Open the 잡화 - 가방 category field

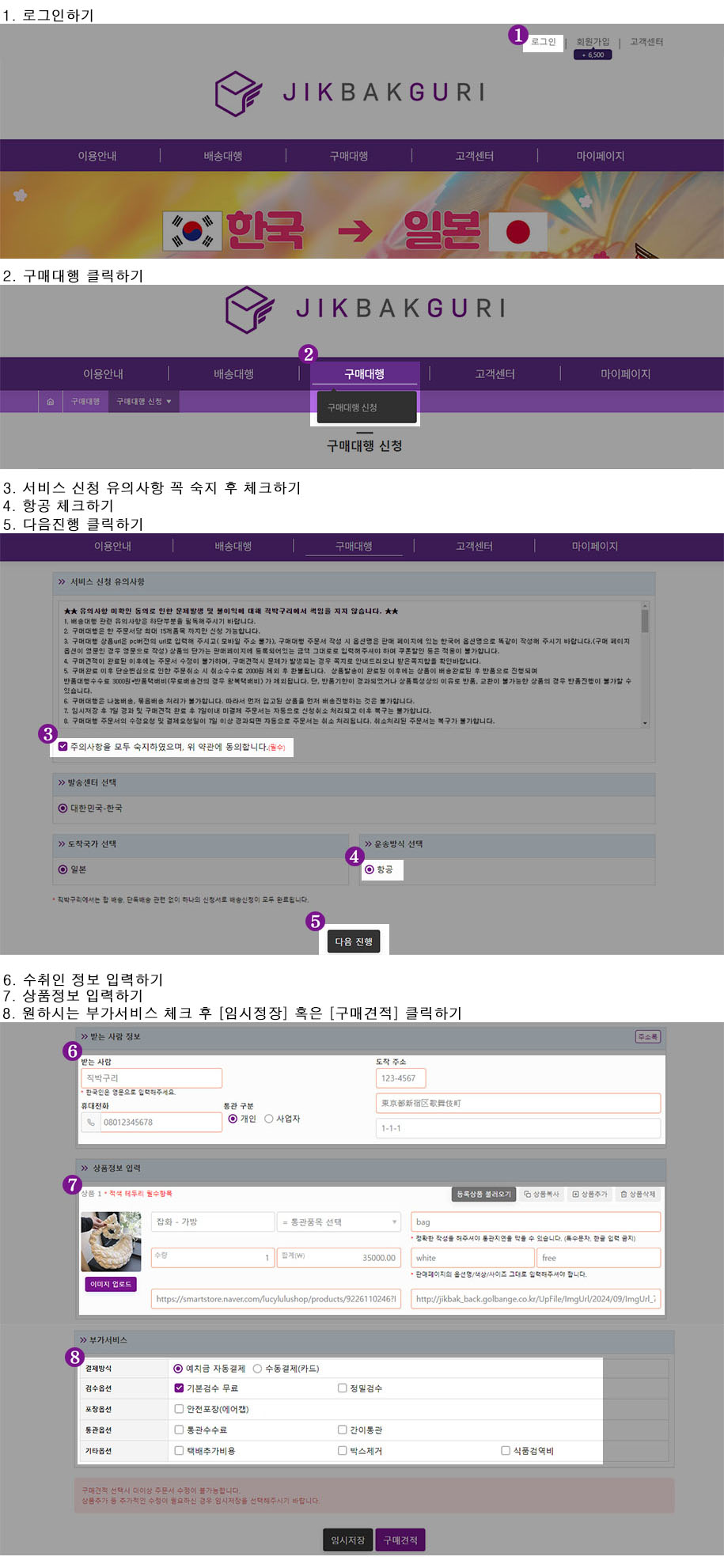pos(213,1222)
